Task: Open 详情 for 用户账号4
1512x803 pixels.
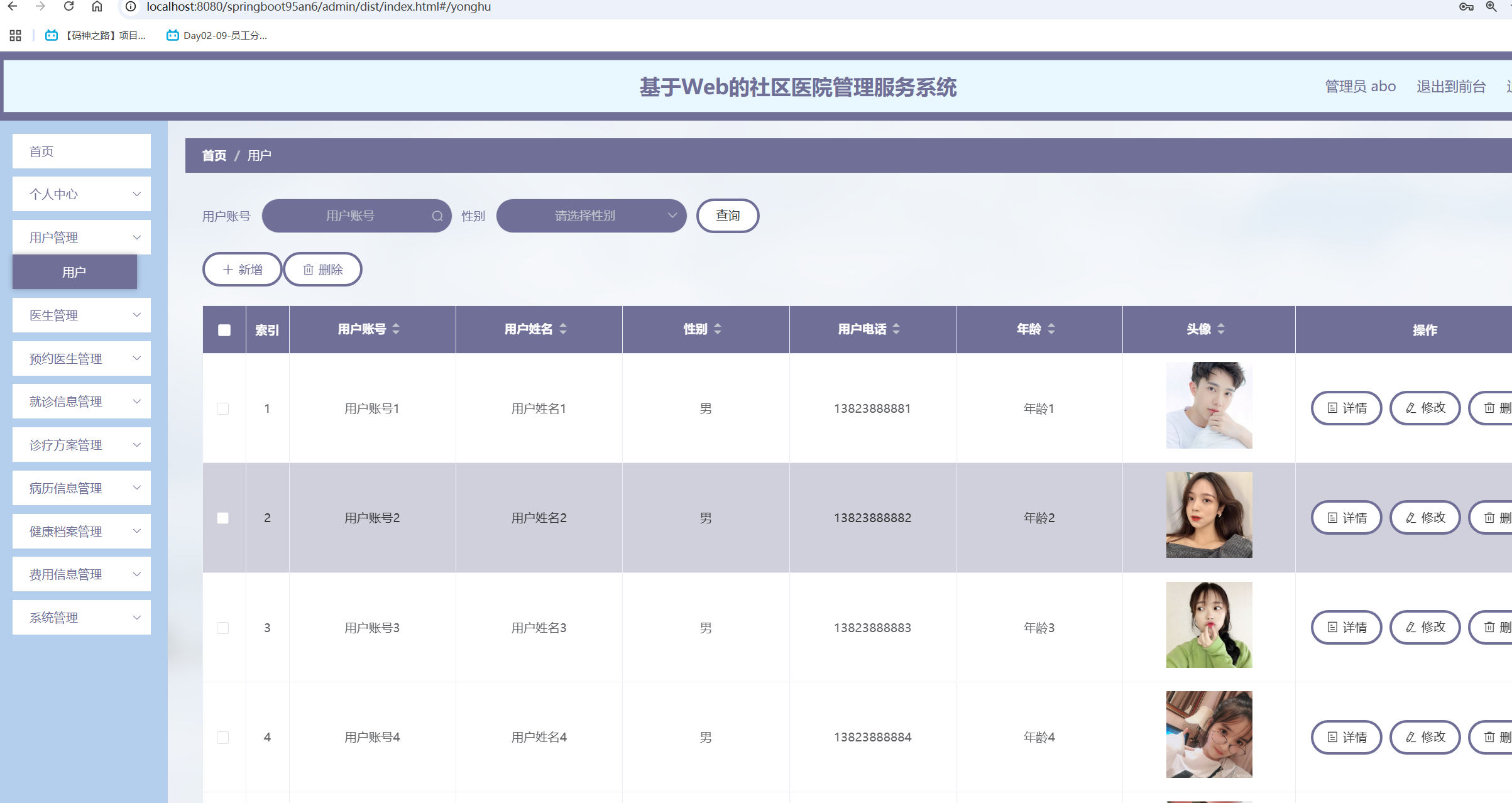Action: click(x=1347, y=737)
